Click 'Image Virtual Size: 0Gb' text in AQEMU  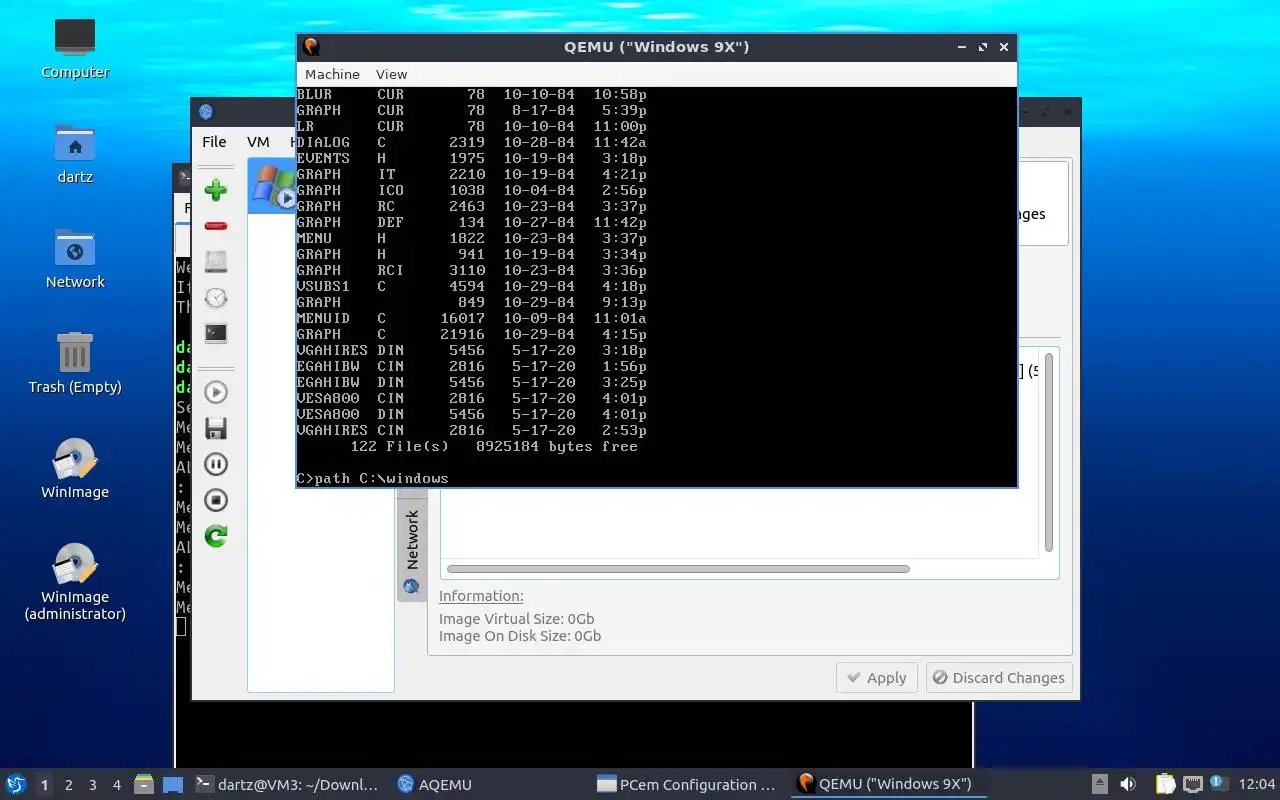pyautogui.click(x=516, y=619)
